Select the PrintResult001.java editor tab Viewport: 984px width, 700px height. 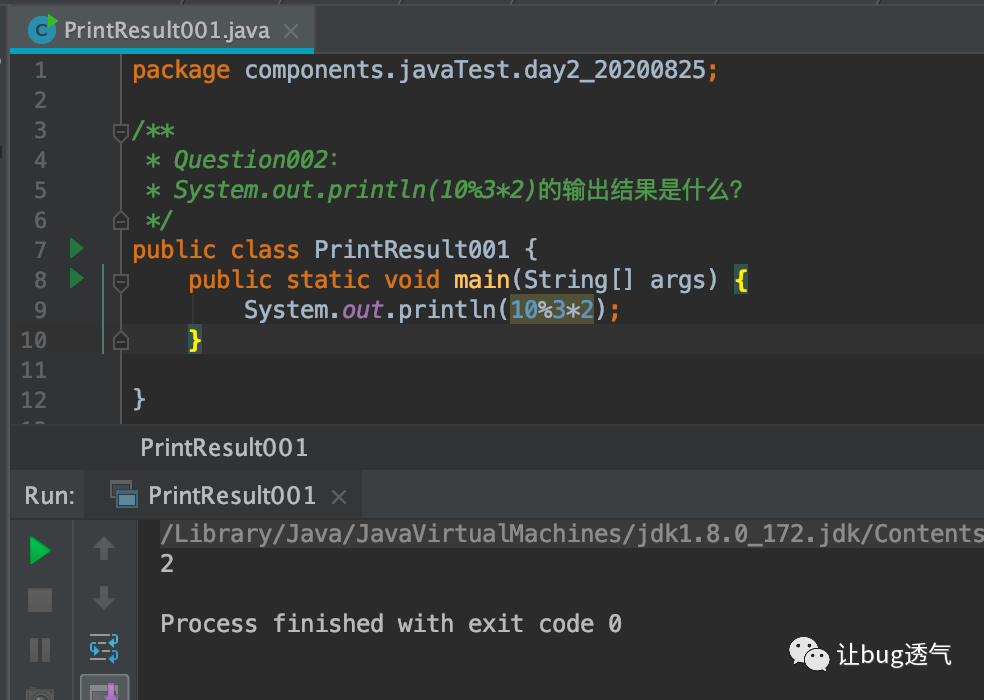(162, 30)
